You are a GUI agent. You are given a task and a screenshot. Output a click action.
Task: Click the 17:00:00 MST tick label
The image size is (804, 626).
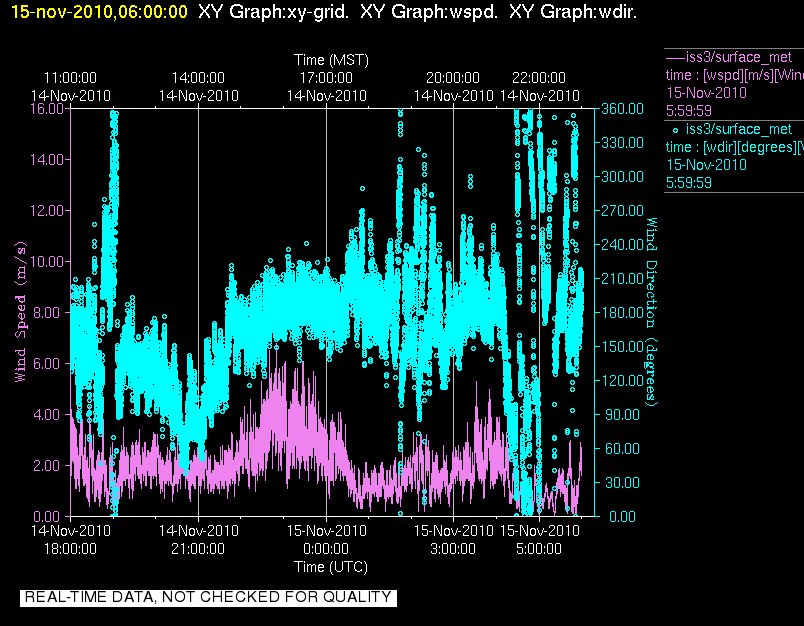pyautogui.click(x=326, y=78)
